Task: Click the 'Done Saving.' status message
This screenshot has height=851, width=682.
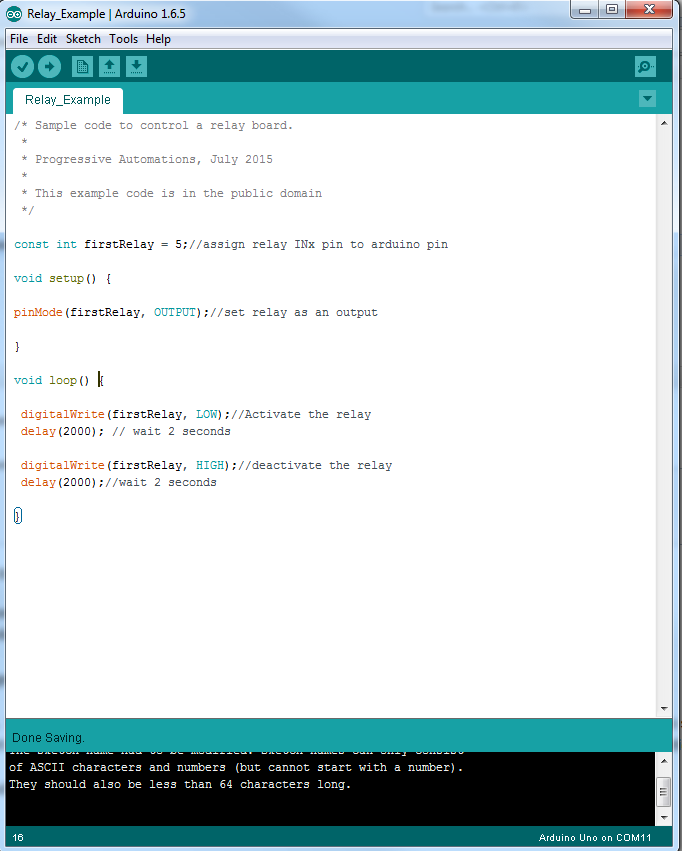Action: 48,738
